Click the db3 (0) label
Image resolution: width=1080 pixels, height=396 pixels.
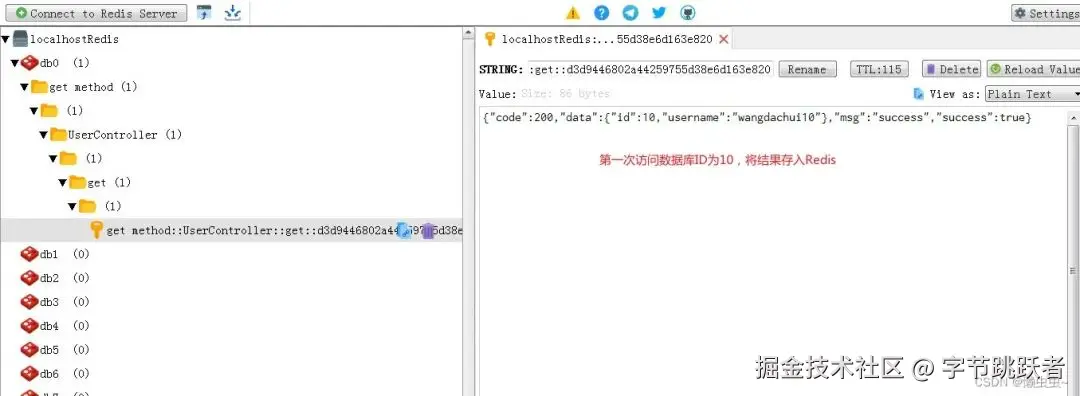click(x=65, y=302)
